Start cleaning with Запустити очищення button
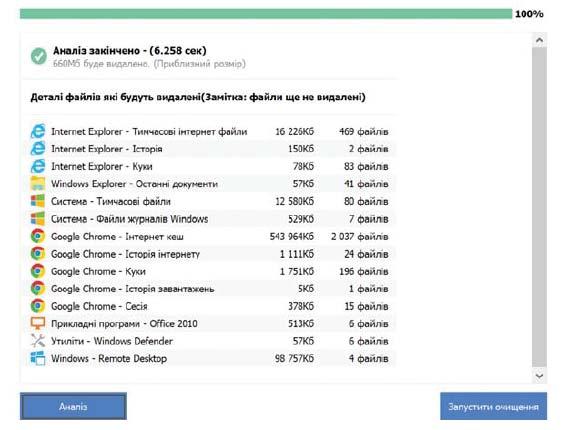Image resolution: width=571 pixels, height=430 pixels. pyautogui.click(x=493, y=406)
